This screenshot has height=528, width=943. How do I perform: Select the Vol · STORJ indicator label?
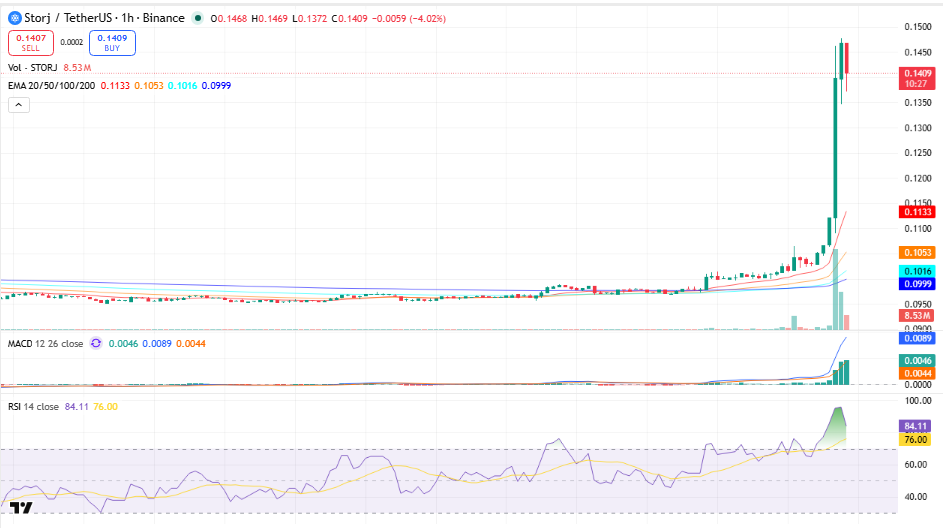coord(32,67)
